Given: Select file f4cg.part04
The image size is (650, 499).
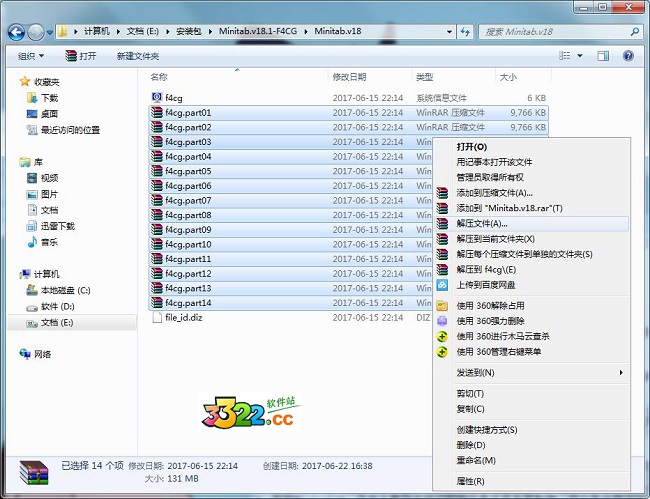Looking at the screenshot, I should coord(188,157).
